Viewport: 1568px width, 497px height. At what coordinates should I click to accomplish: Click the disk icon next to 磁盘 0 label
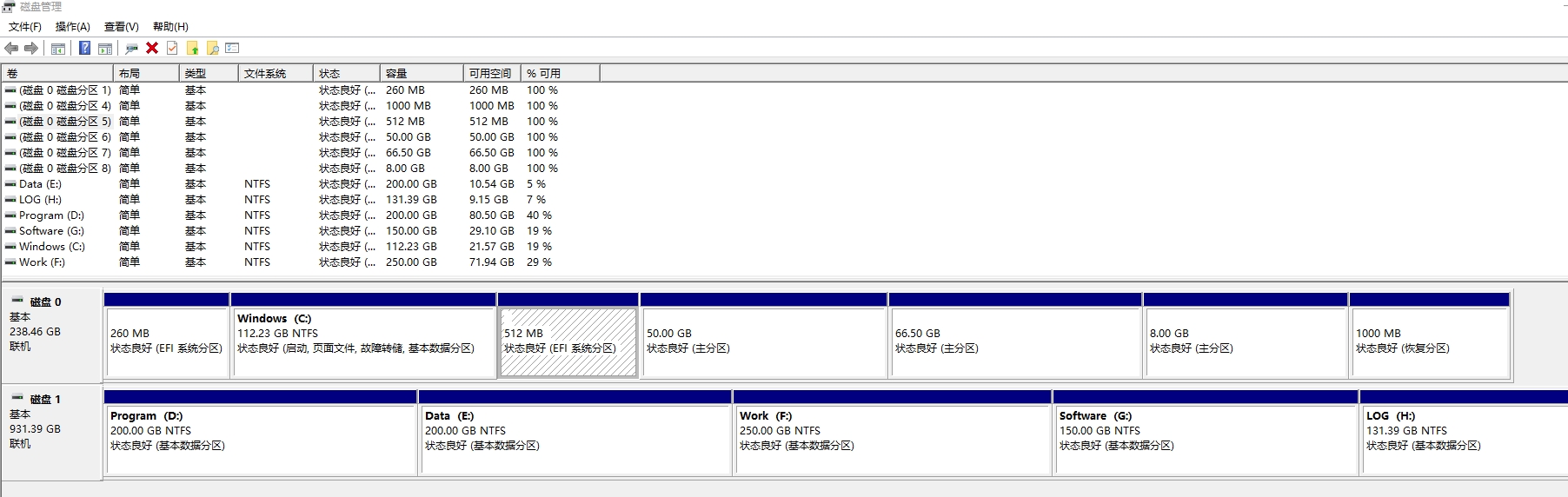pos(17,301)
